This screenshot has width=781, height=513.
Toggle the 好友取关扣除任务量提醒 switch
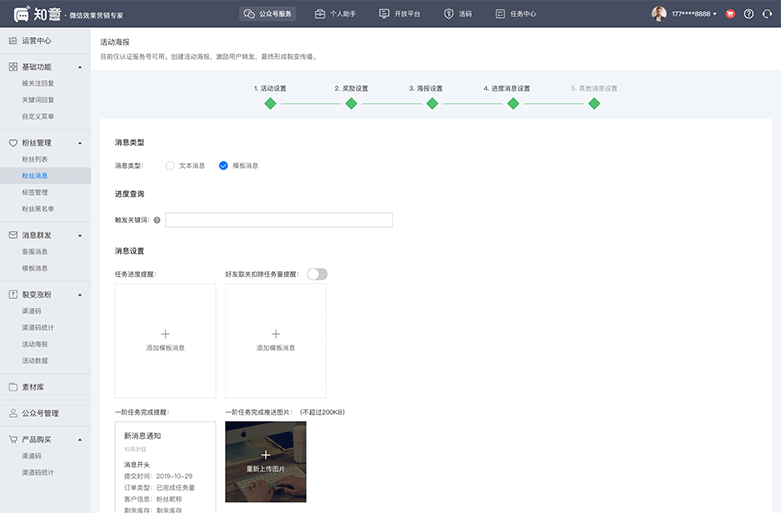317,274
